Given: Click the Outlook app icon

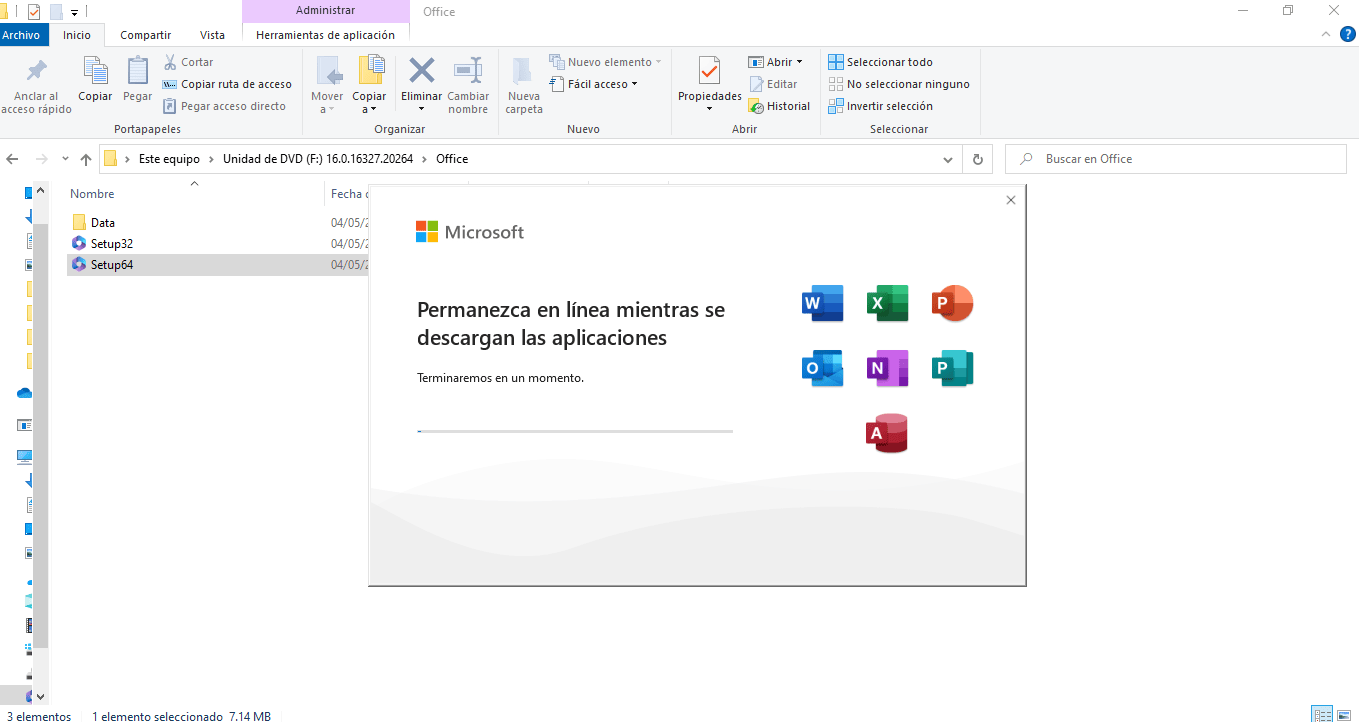Looking at the screenshot, I should 821,368.
